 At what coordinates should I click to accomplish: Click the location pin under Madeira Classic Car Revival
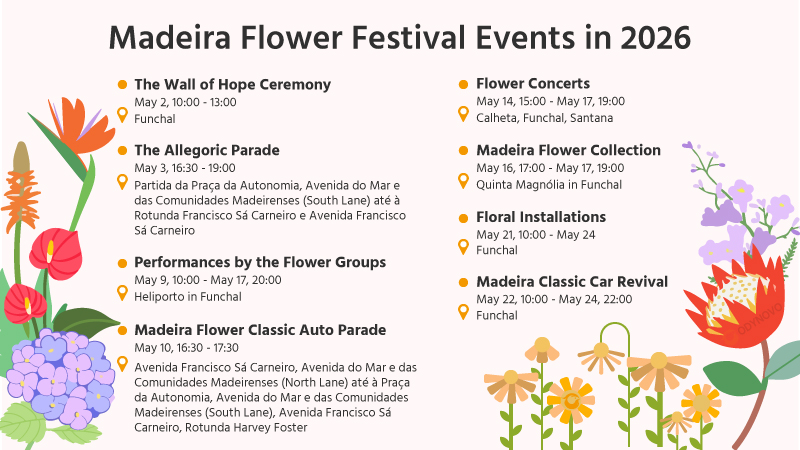click(x=463, y=312)
